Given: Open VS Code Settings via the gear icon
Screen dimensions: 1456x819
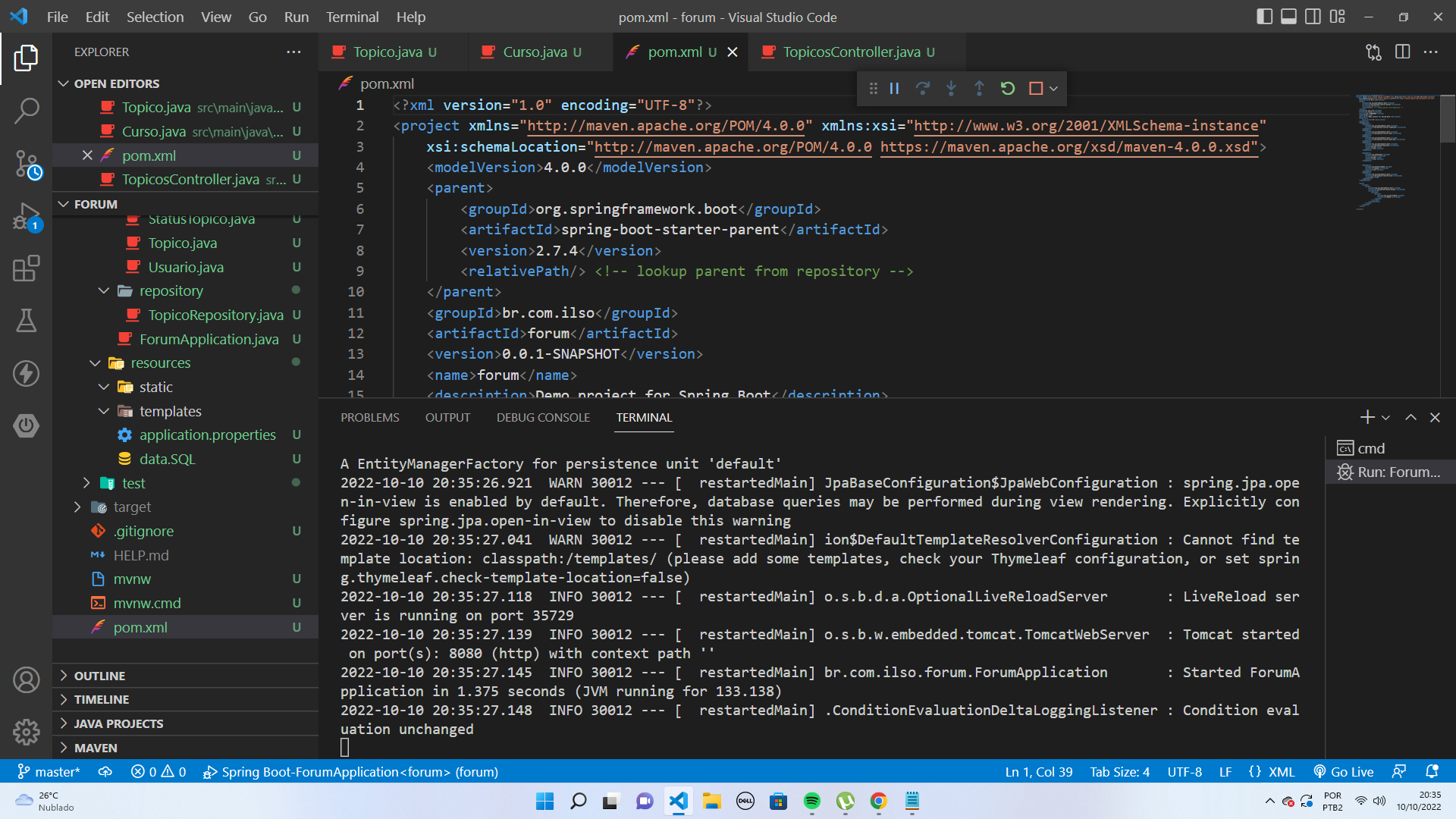Looking at the screenshot, I should [27, 732].
